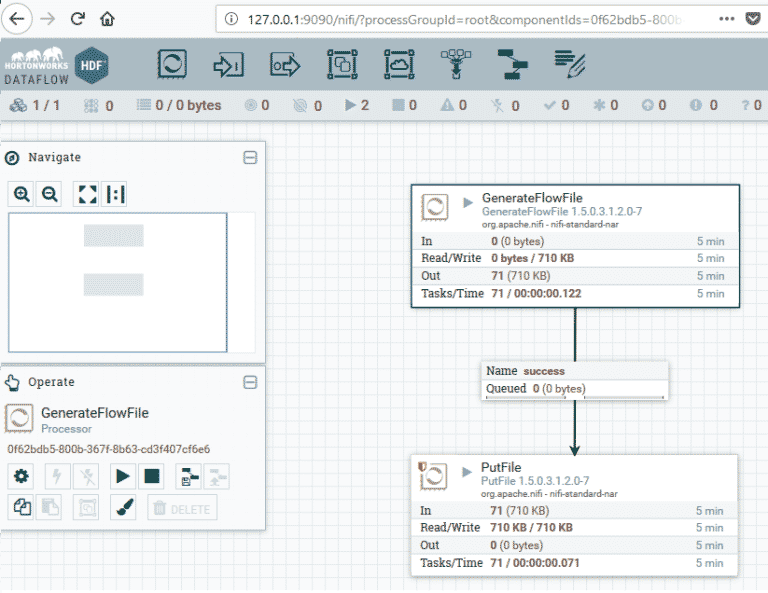Select the Processor icon in the components toolbar

point(172,65)
